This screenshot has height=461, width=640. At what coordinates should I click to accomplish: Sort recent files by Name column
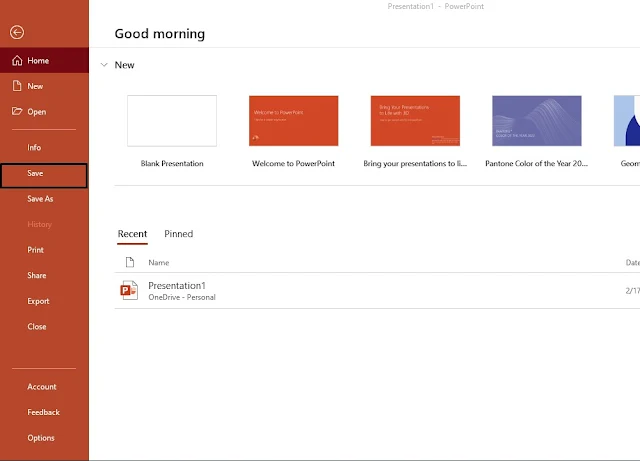[159, 263]
